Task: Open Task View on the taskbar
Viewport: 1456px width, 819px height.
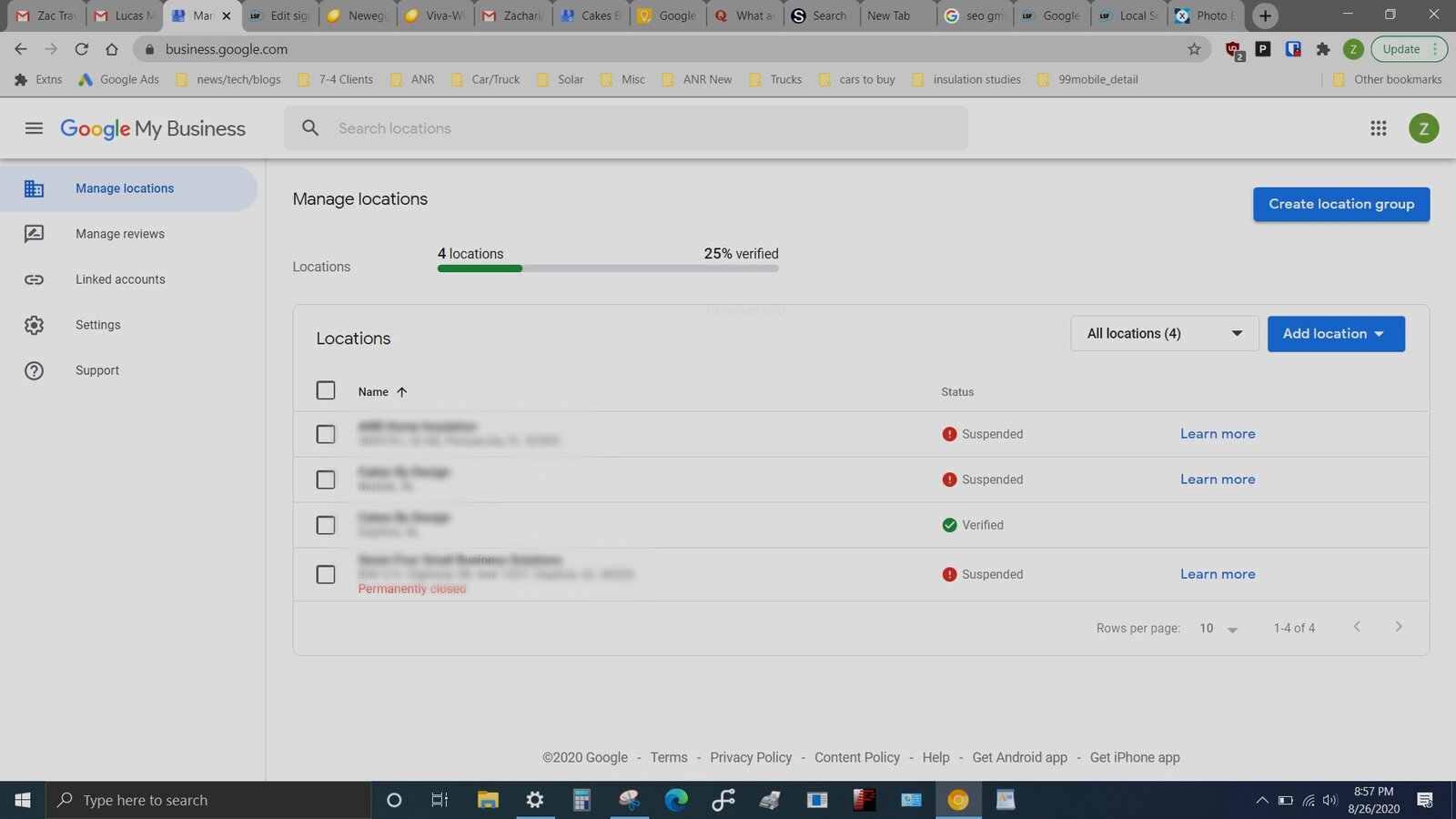Action: point(440,800)
